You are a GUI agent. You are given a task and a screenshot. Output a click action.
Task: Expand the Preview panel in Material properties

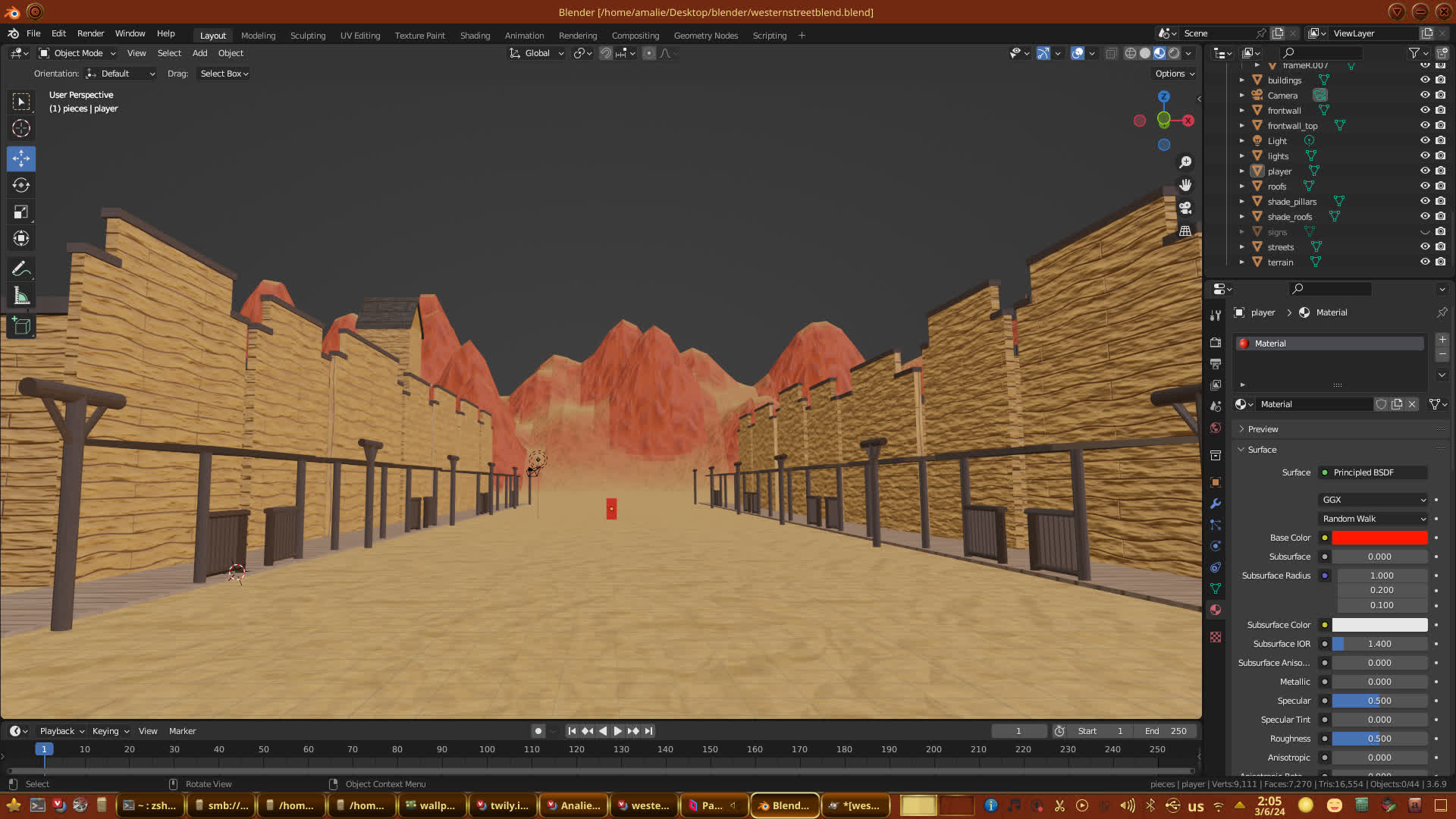1263,429
